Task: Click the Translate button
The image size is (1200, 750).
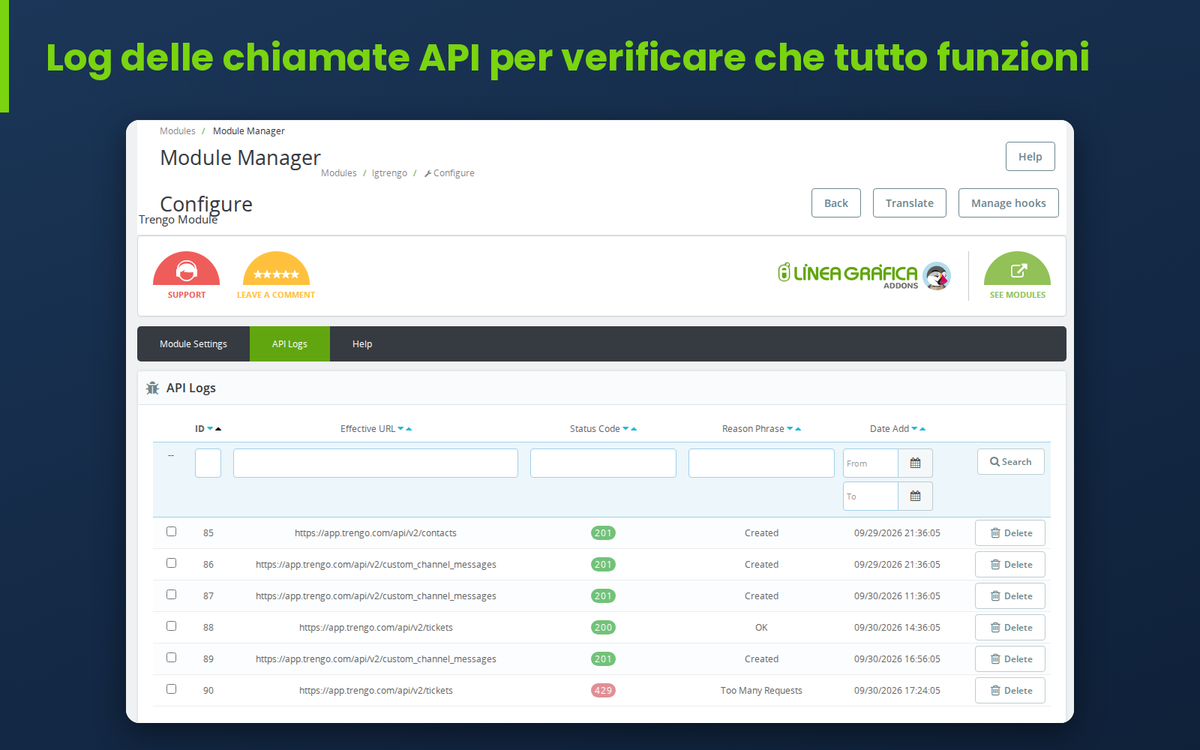Action: click(x=910, y=203)
